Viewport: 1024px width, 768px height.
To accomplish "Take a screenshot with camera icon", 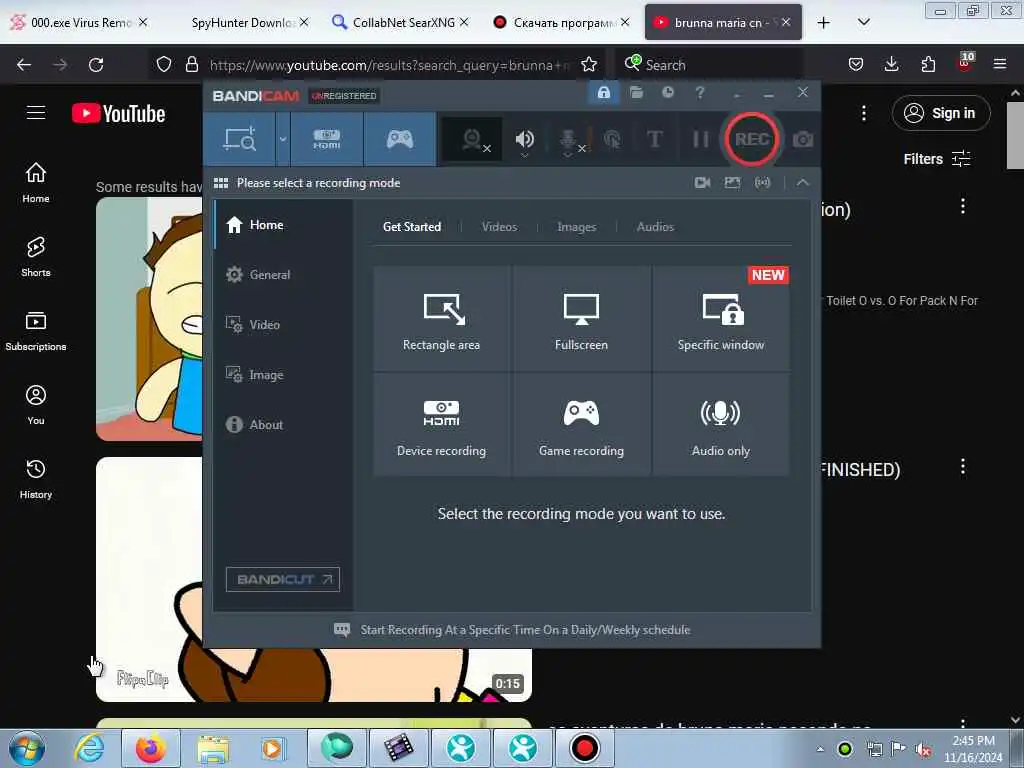I will [x=803, y=139].
